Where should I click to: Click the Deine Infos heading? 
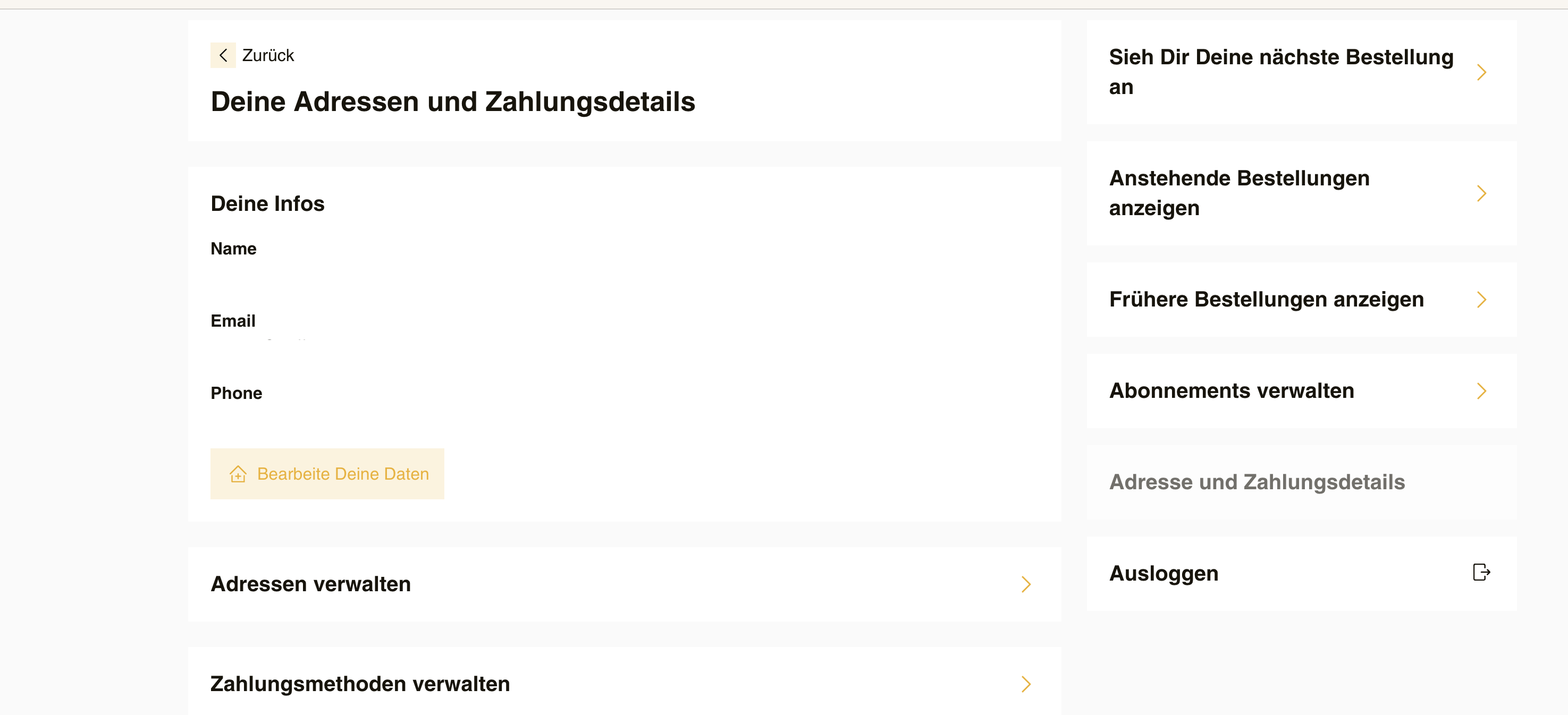[267, 203]
